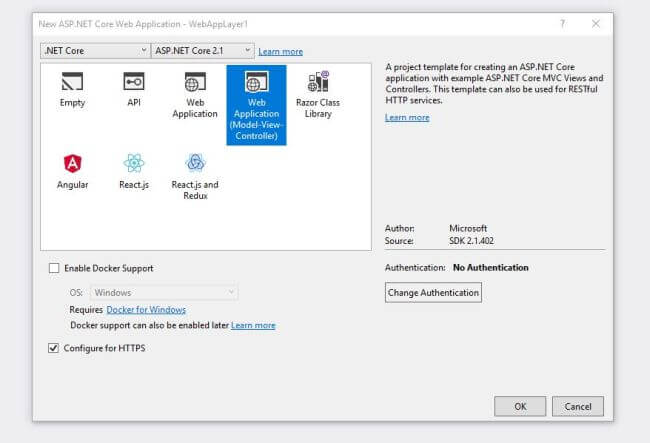This screenshot has height=443, width=650.
Task: Confirm with the OK button
Action: click(x=520, y=406)
